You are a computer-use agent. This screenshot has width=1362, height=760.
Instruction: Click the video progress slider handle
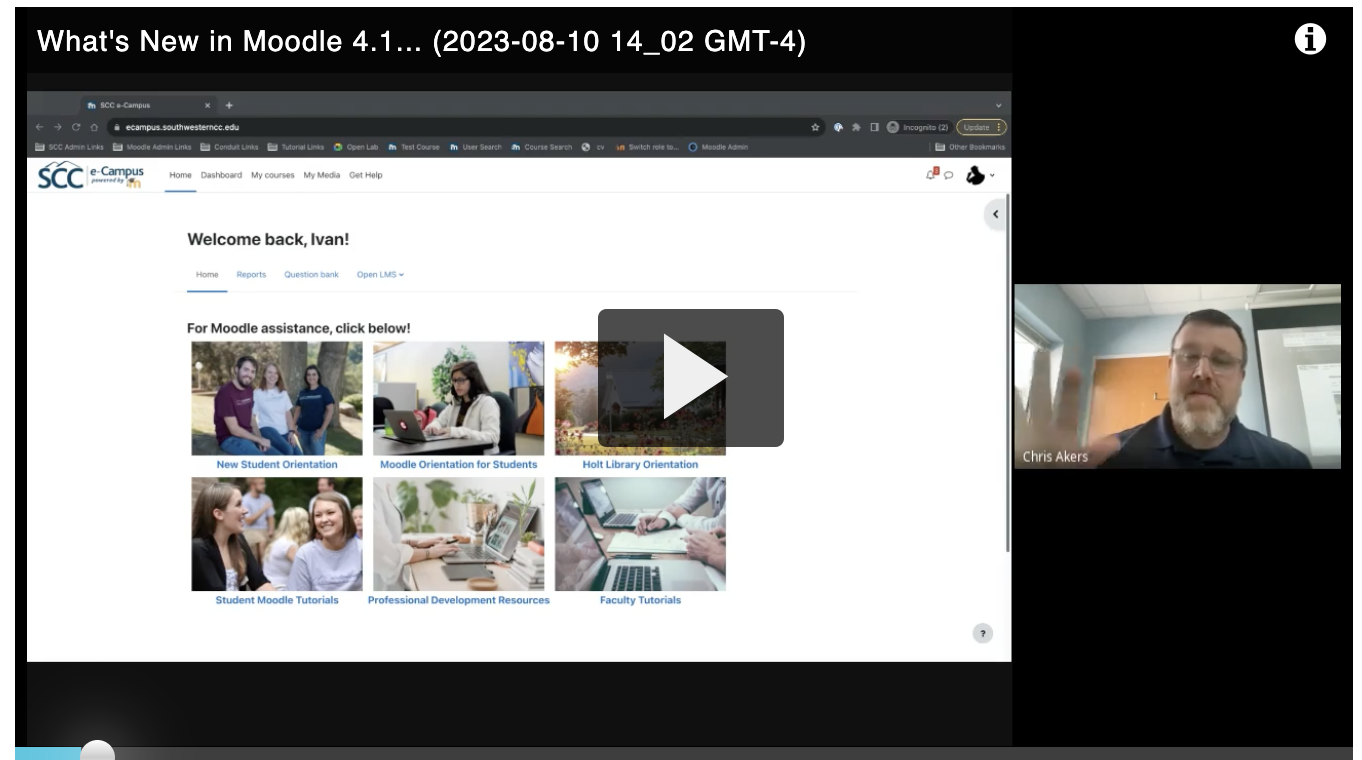[x=97, y=751]
